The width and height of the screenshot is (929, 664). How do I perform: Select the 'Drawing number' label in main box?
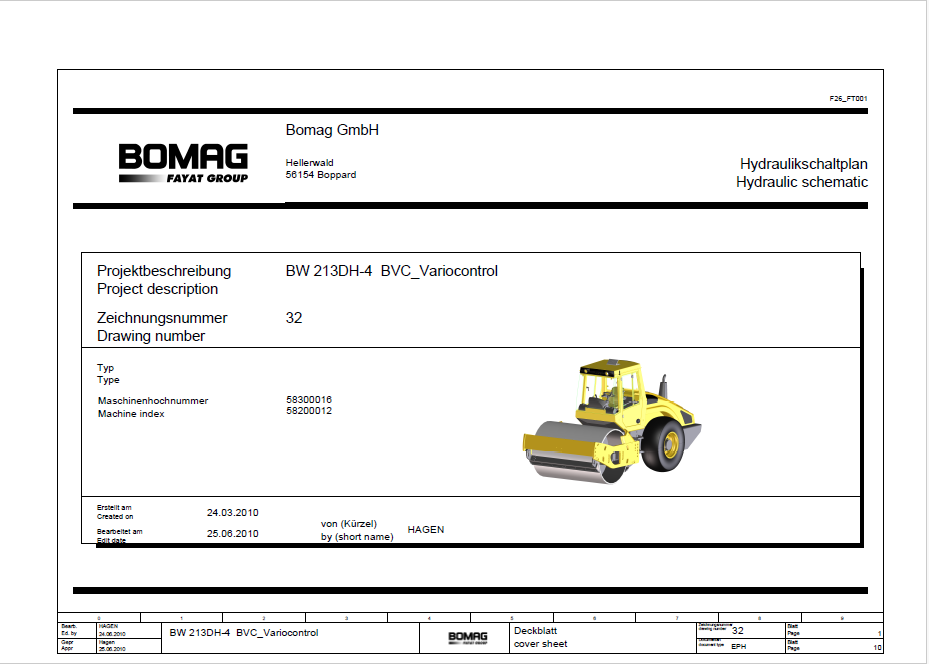pos(151,336)
